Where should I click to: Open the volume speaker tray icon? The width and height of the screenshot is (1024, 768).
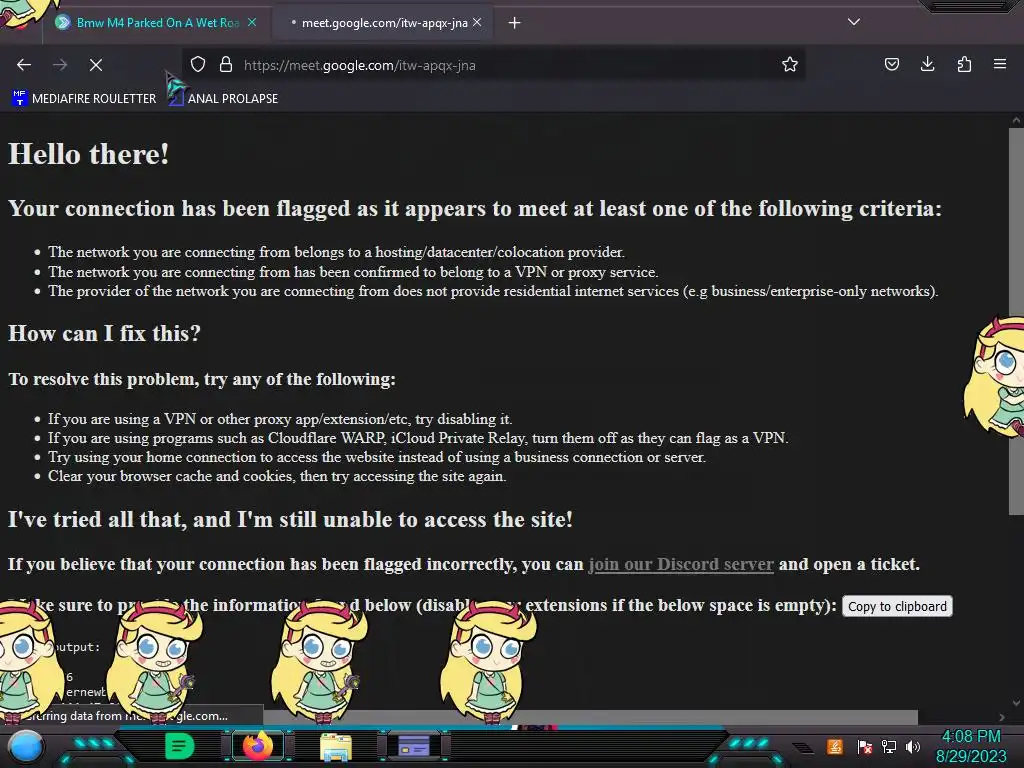coord(913,746)
